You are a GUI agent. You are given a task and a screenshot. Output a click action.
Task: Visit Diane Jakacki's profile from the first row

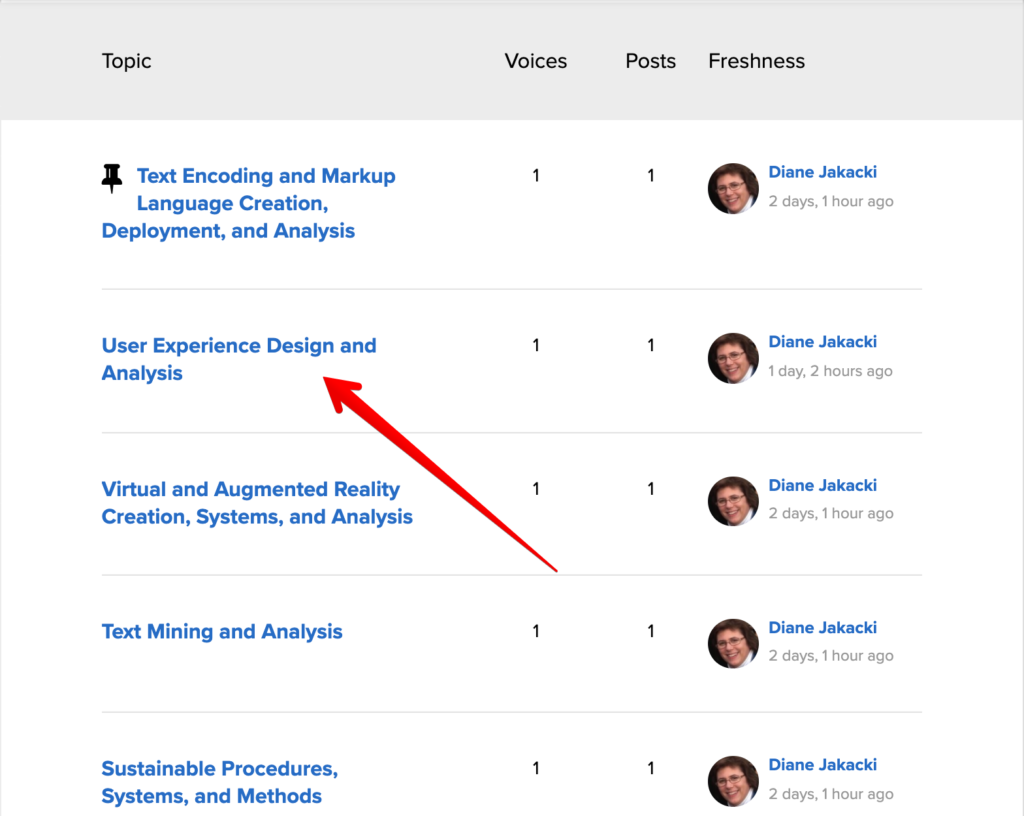[x=823, y=172]
